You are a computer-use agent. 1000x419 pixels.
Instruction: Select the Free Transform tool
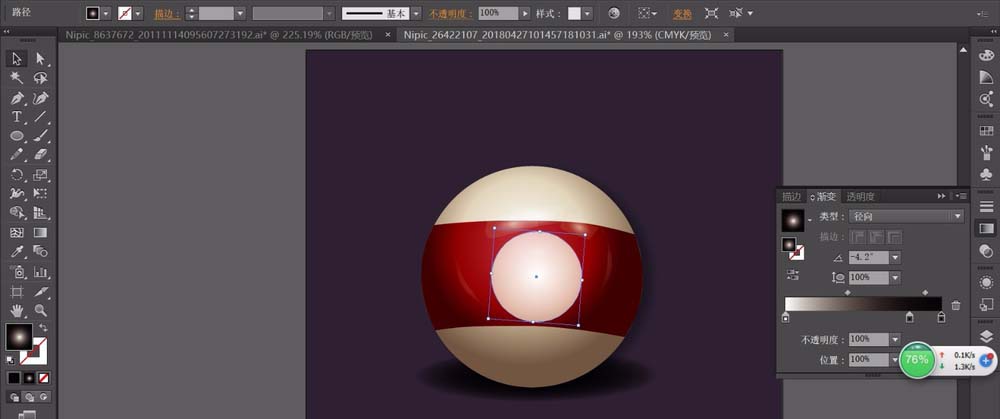tap(41, 194)
